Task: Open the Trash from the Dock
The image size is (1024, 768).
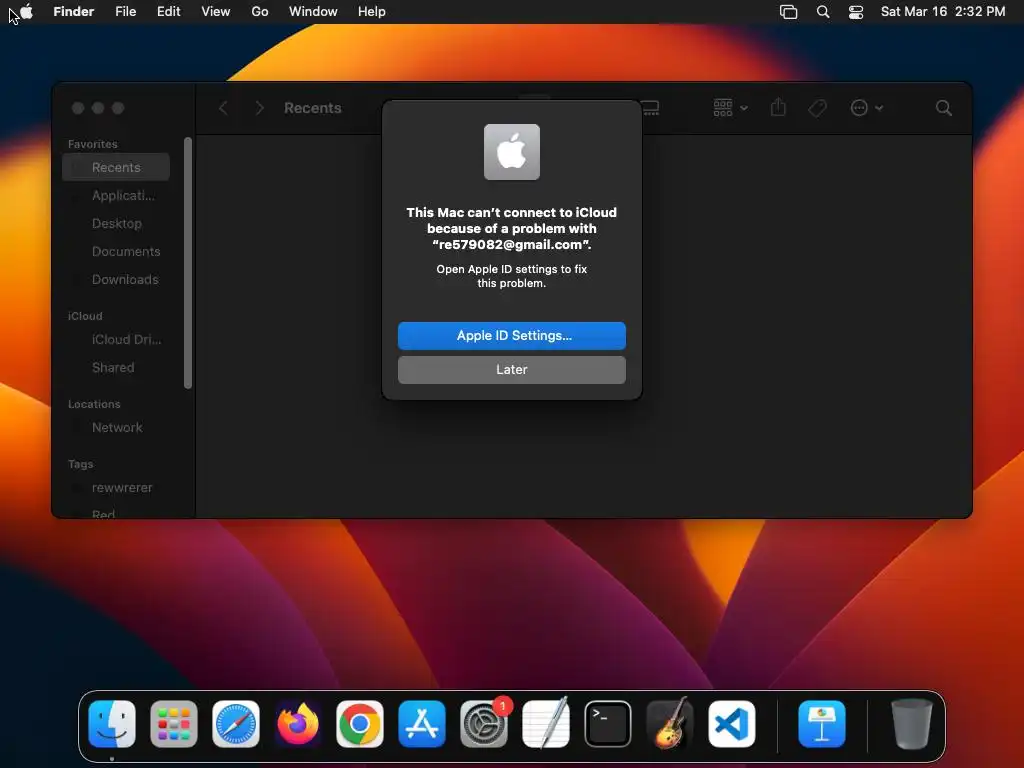Action: click(912, 724)
